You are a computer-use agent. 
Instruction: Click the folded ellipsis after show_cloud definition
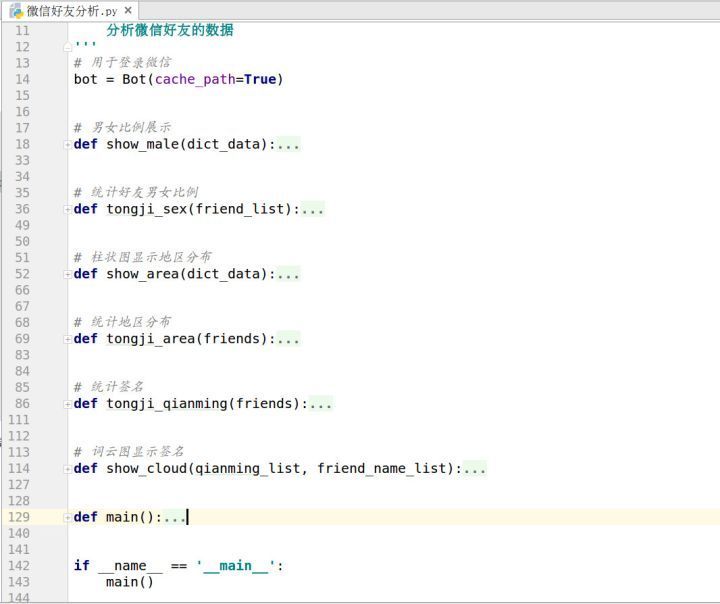pos(474,469)
